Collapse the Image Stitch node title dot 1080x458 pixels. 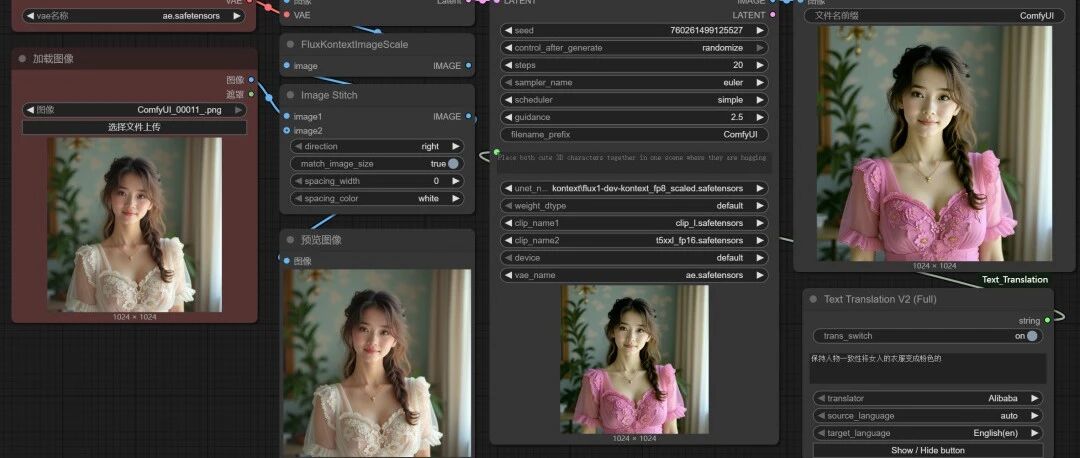coord(290,95)
